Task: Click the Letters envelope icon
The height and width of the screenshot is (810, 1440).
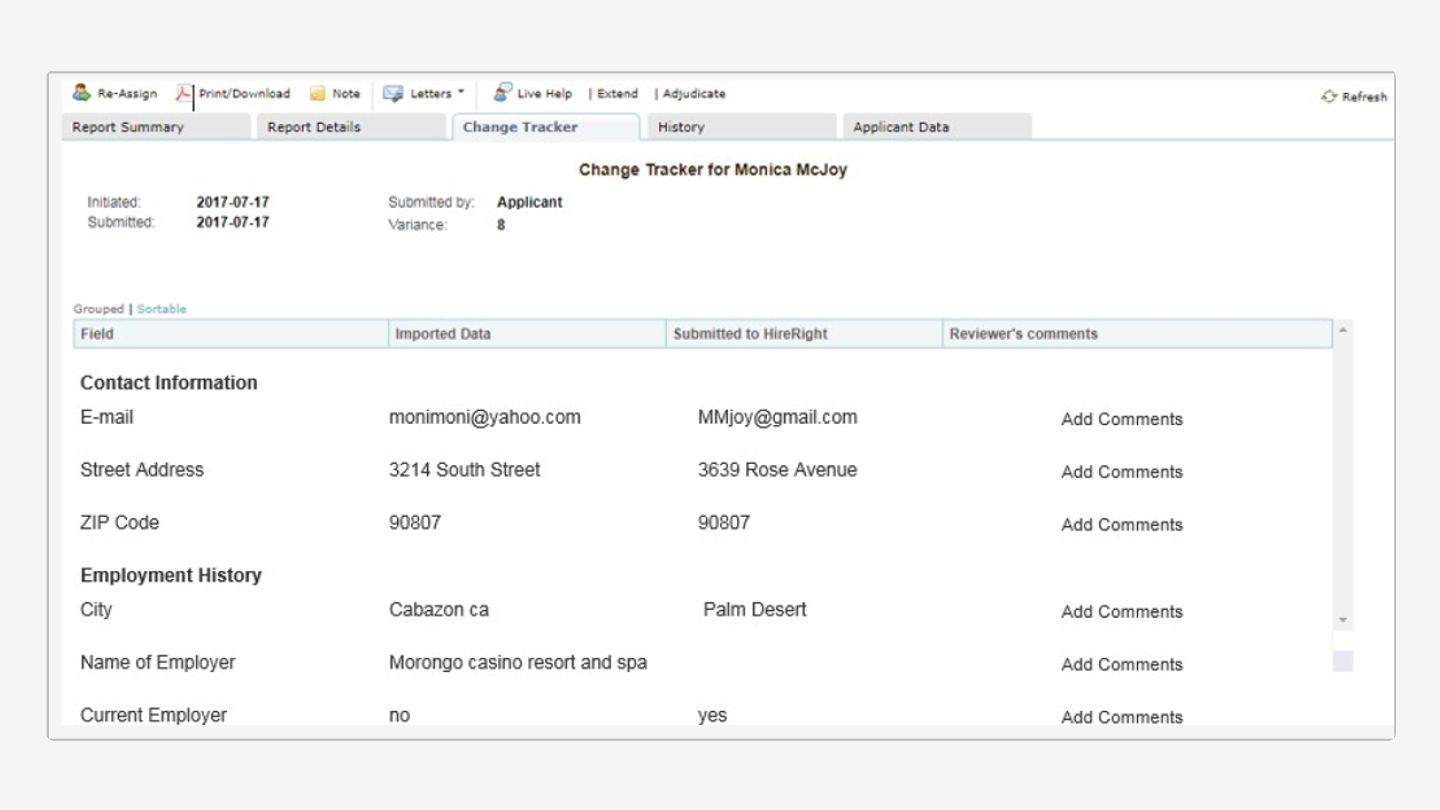Action: tap(393, 94)
